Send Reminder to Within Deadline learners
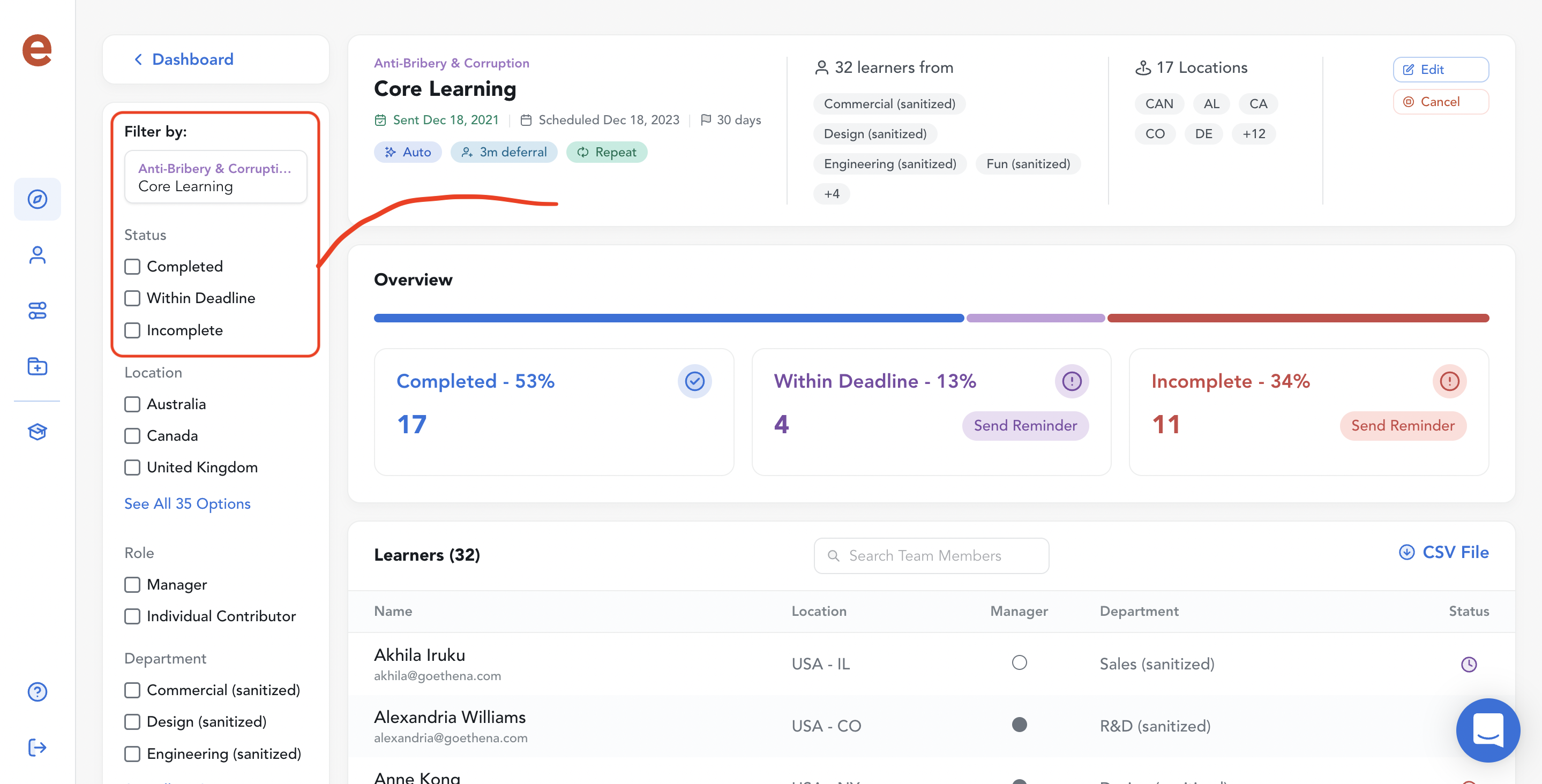Image resolution: width=1542 pixels, height=784 pixels. coord(1025,426)
